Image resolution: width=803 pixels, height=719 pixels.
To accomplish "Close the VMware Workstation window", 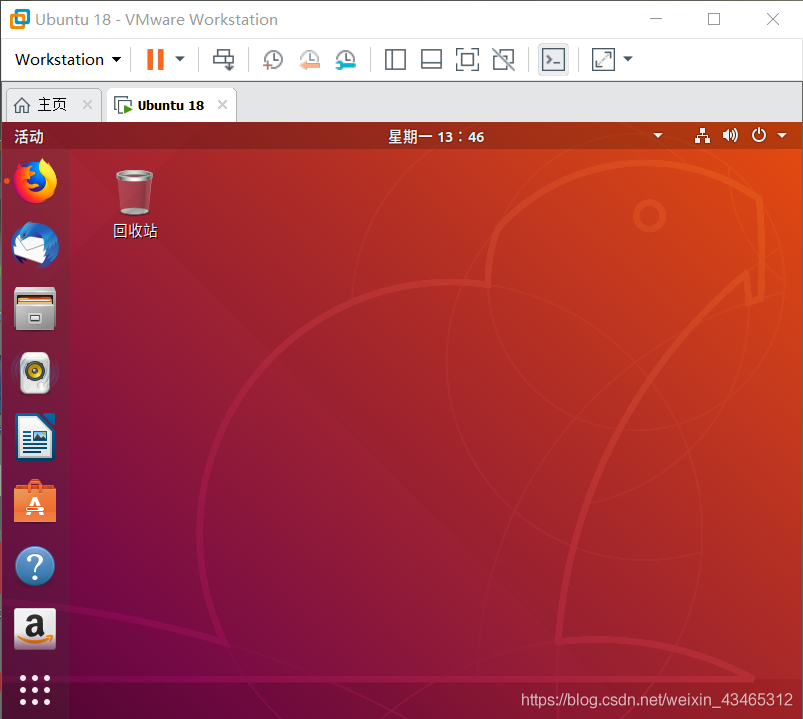I will pos(773,19).
